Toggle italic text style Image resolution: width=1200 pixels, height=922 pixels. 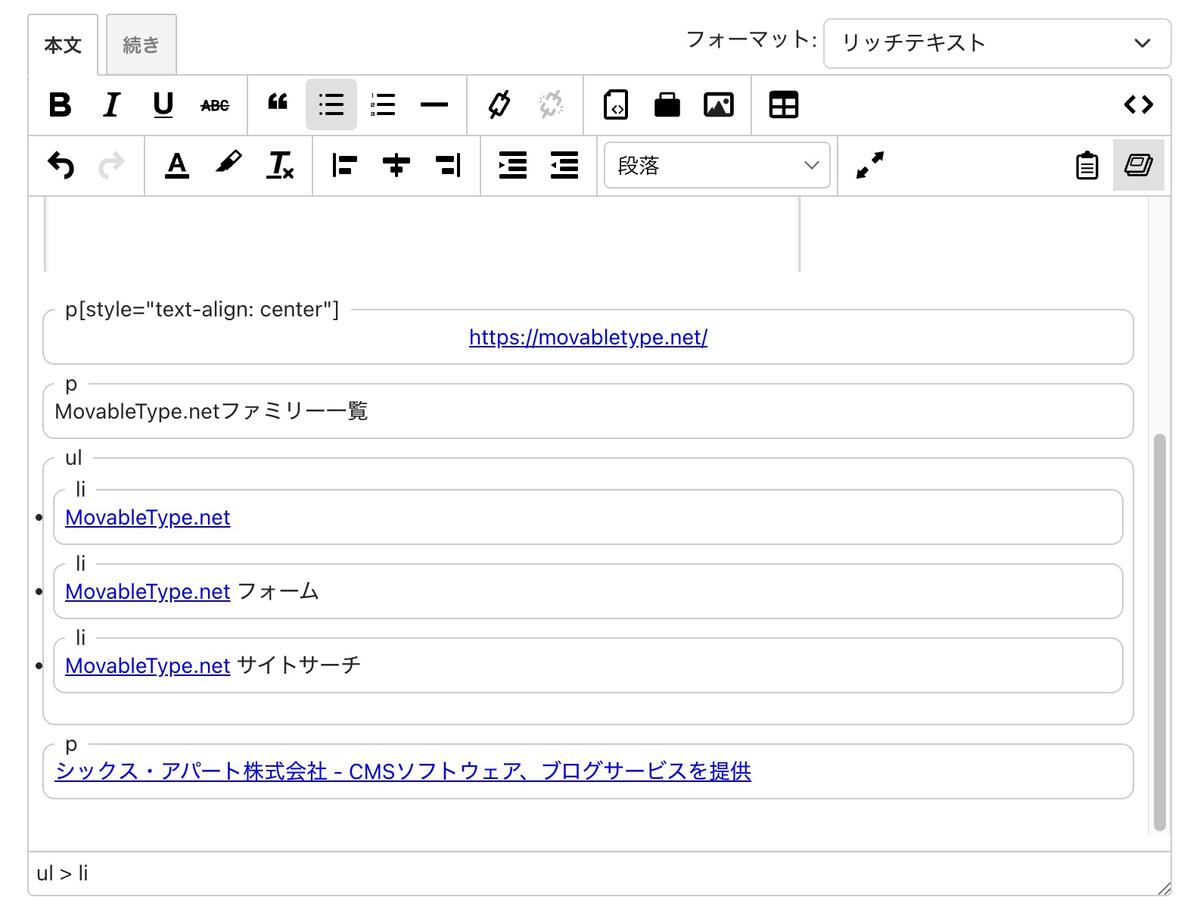112,105
